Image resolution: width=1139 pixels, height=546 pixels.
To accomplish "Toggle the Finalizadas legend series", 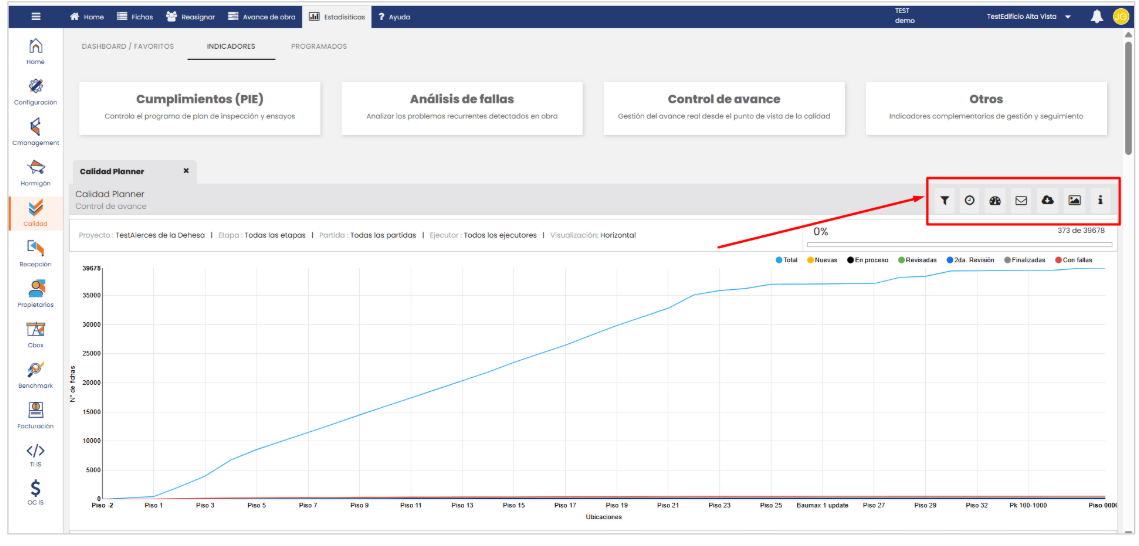I will pyautogui.click(x=1024, y=260).
